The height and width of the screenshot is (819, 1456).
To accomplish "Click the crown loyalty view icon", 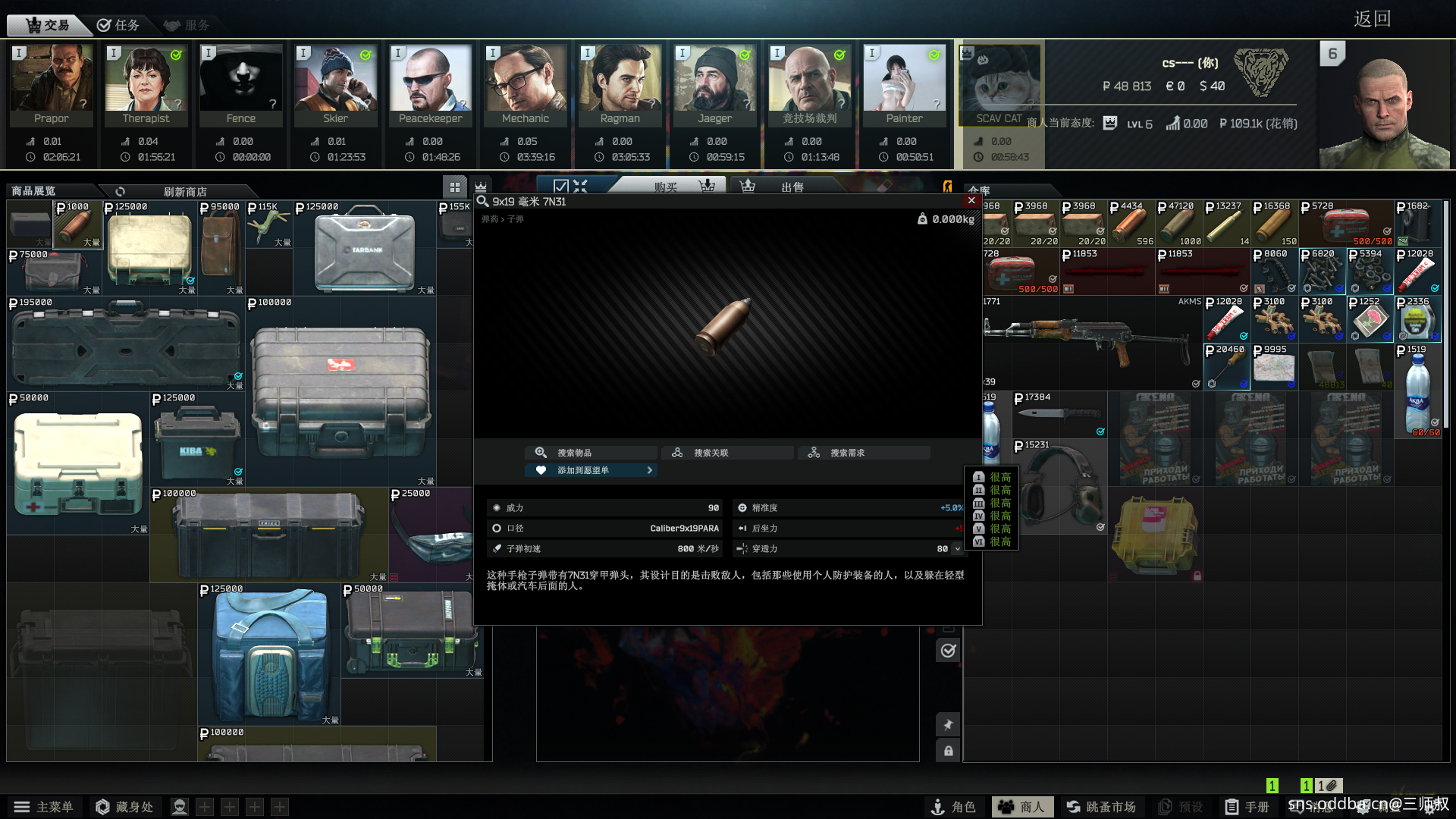I will [x=481, y=187].
